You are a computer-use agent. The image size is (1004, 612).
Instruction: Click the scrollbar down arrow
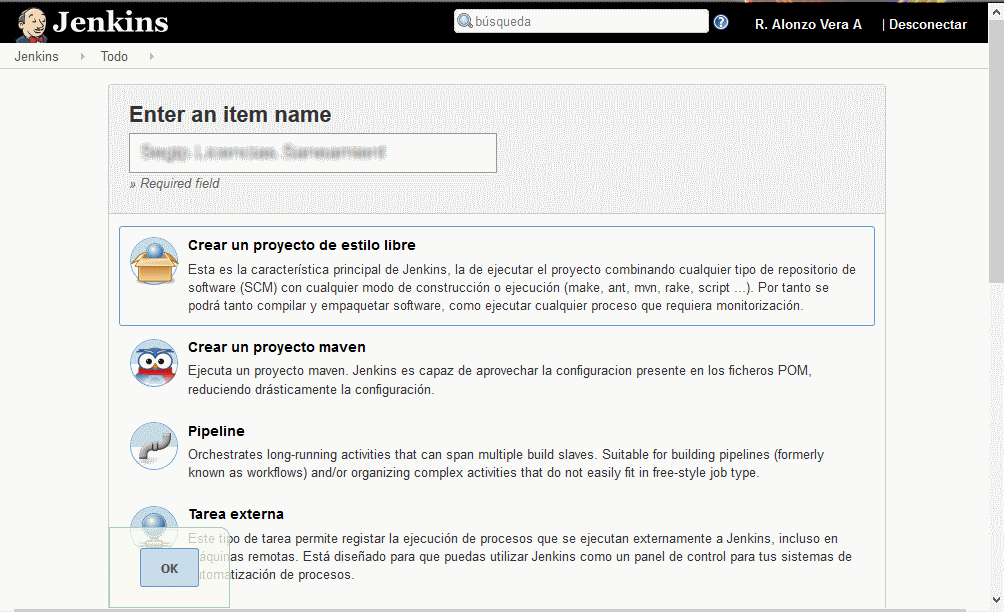[996, 600]
